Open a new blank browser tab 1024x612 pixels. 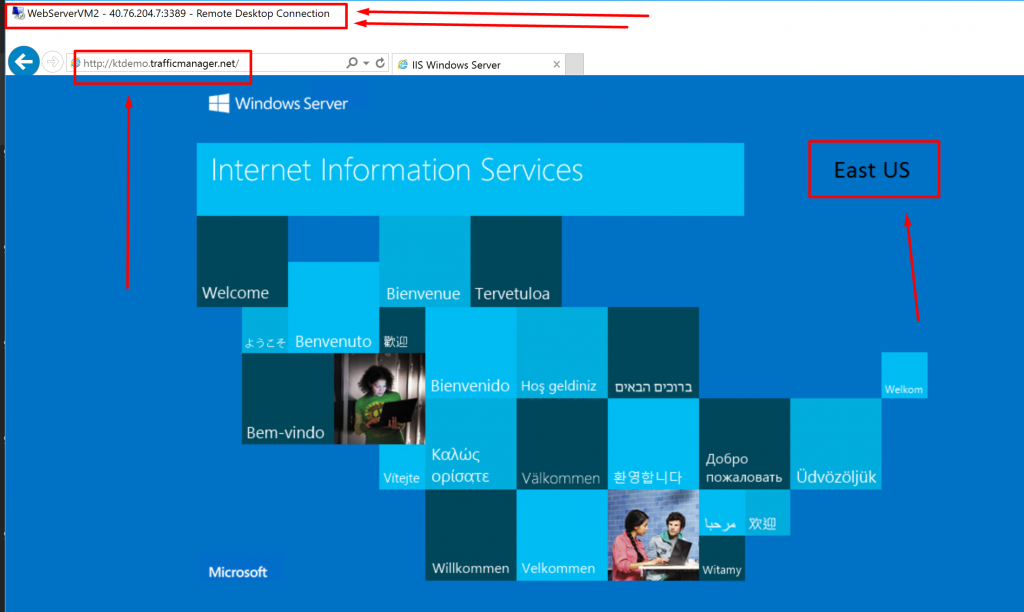pyautogui.click(x=575, y=64)
